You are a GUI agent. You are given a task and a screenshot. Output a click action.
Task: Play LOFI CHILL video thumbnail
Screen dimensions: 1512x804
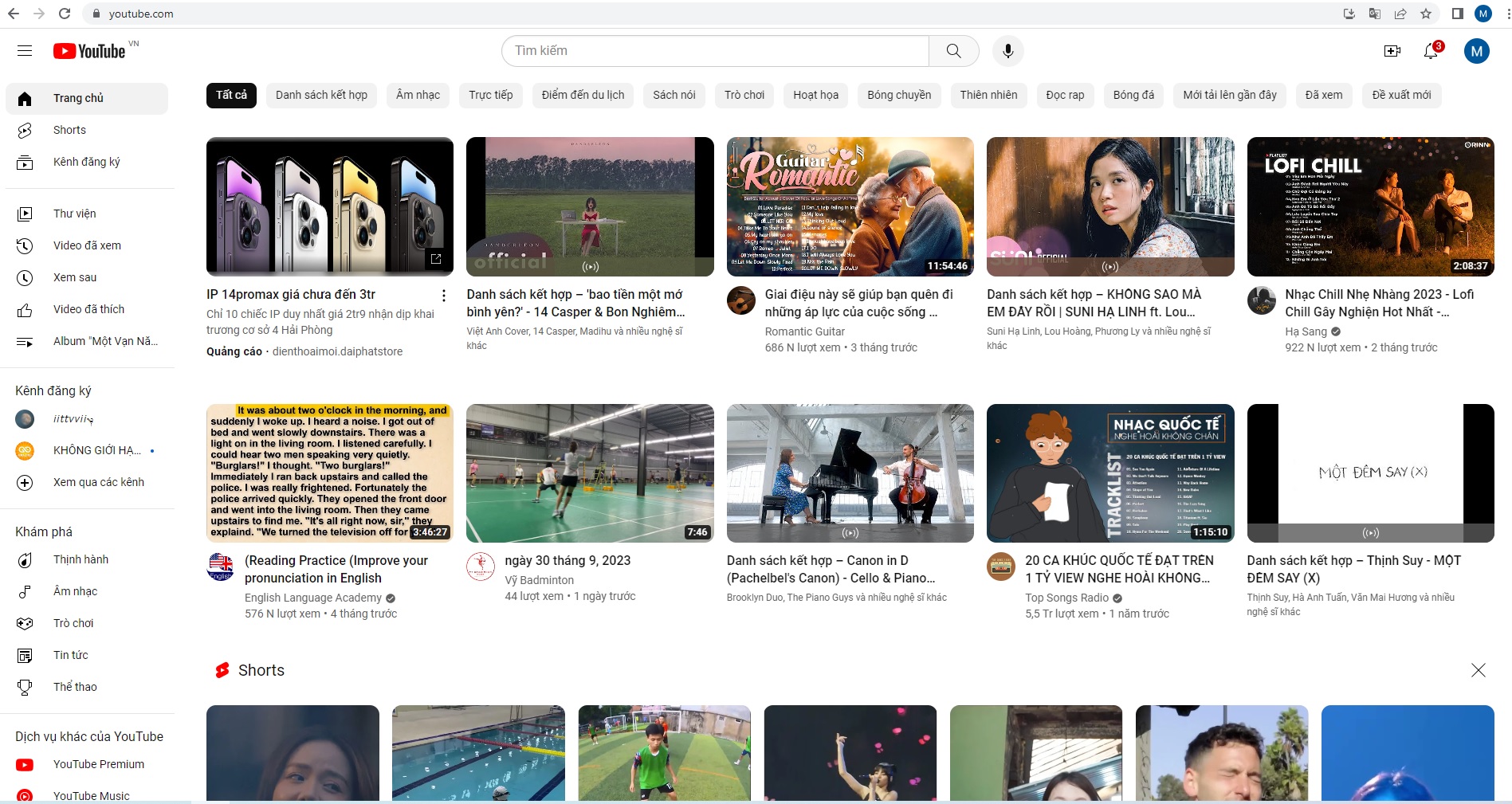point(1371,207)
